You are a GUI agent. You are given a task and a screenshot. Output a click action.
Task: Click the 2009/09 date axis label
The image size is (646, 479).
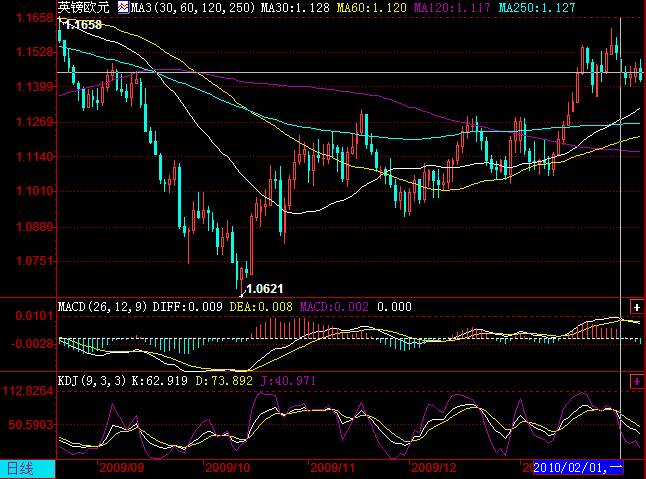122,468
